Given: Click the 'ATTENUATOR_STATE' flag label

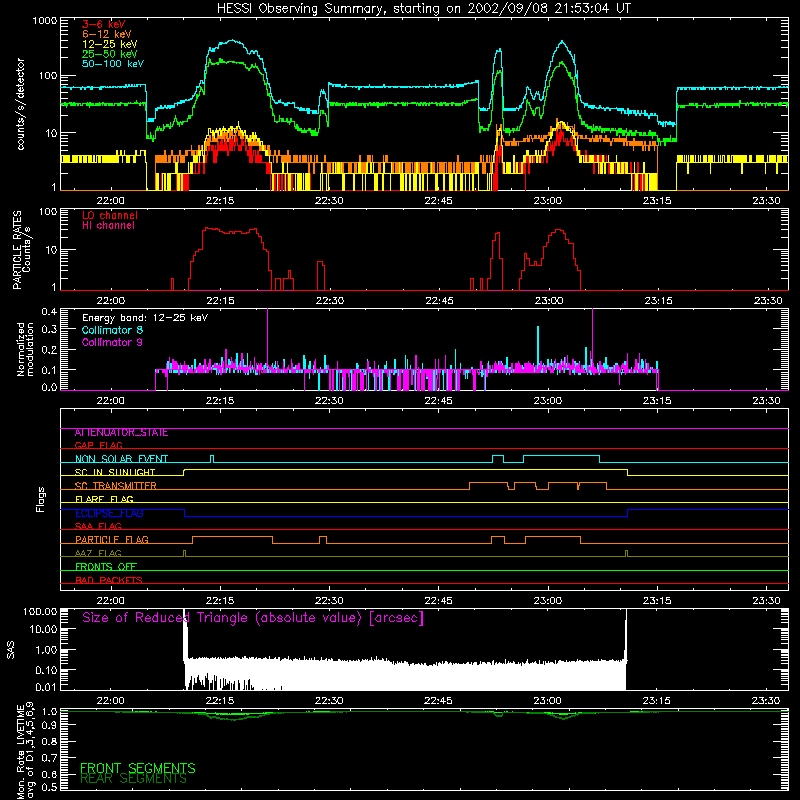Looking at the screenshot, I should click(121, 433).
